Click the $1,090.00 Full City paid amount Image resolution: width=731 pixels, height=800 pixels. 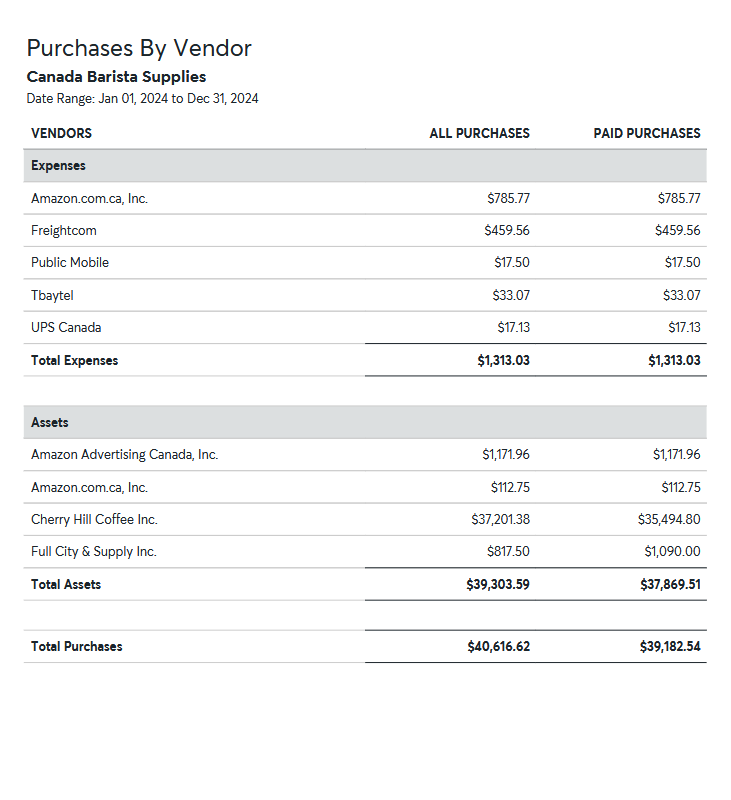tap(672, 551)
